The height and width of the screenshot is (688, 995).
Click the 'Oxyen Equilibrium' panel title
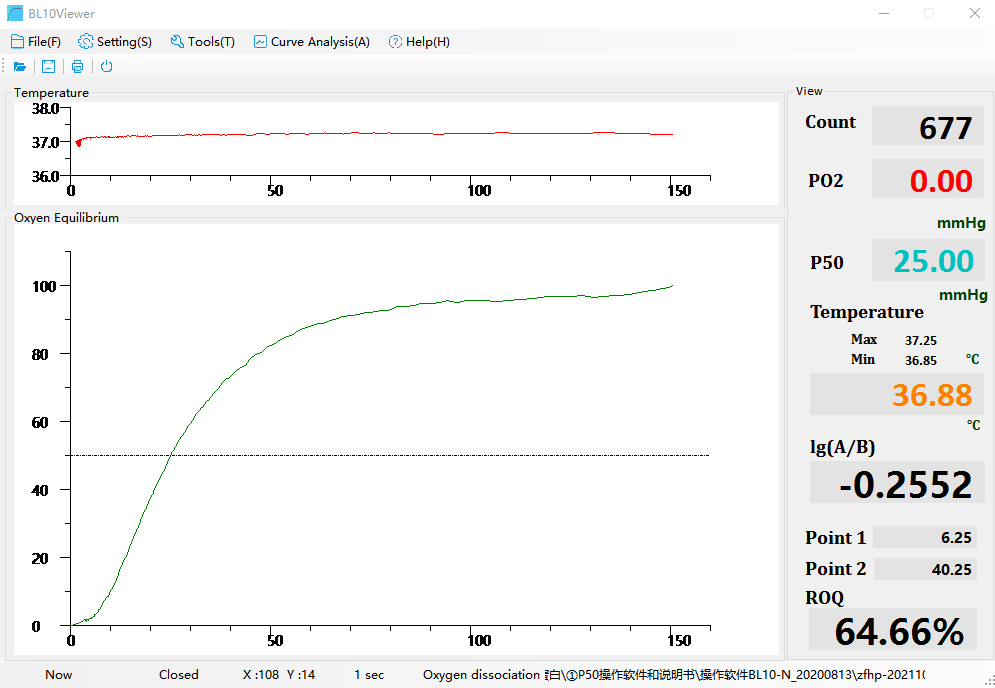coord(67,218)
